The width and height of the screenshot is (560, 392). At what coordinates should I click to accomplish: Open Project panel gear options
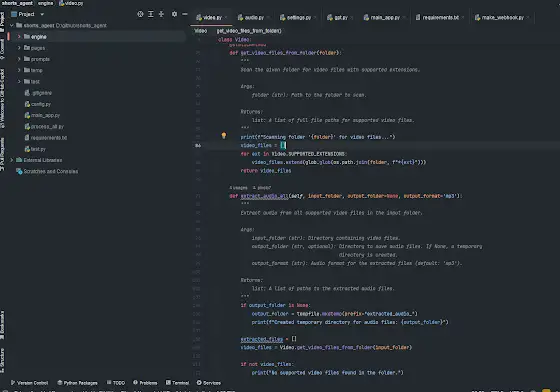click(x=174, y=14)
